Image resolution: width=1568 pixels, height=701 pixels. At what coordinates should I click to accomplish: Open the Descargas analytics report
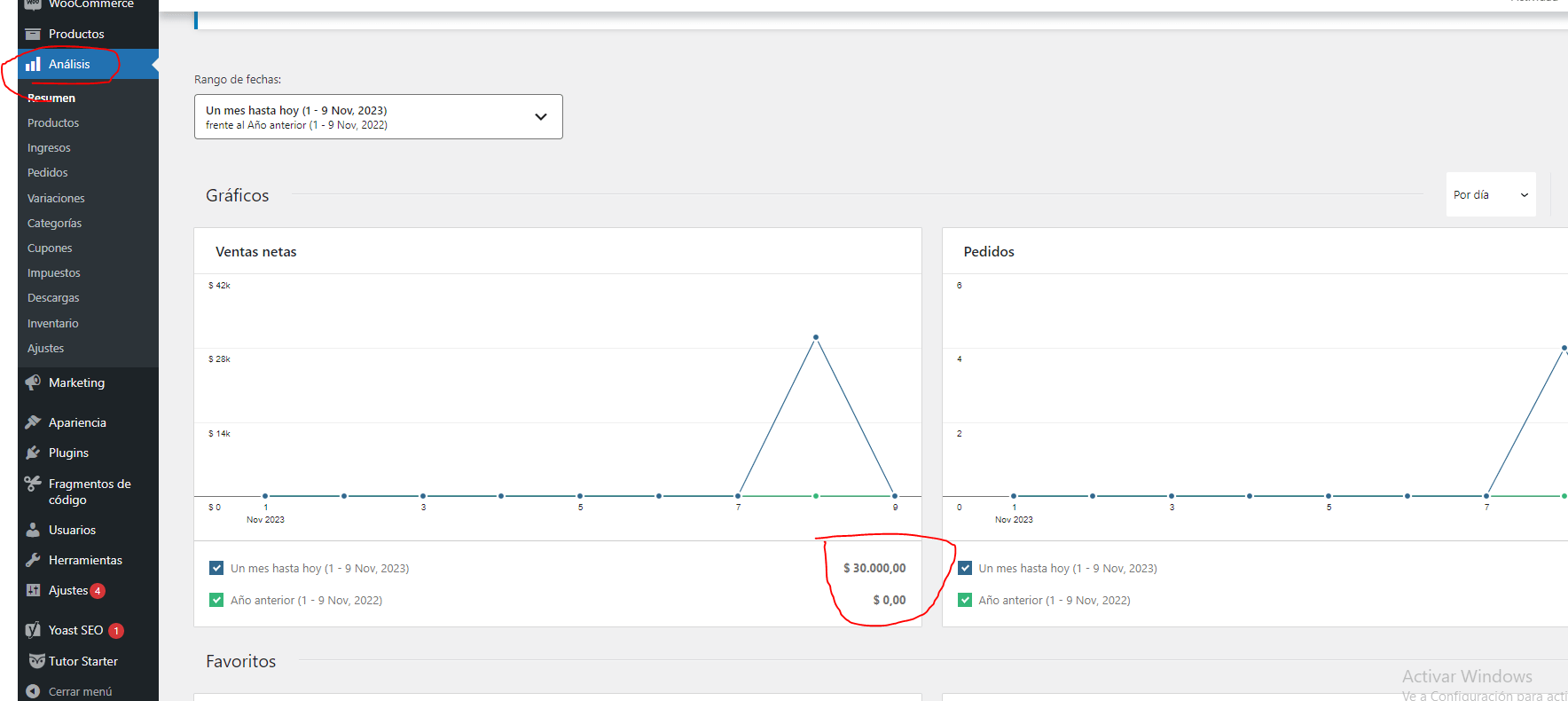[x=53, y=297]
